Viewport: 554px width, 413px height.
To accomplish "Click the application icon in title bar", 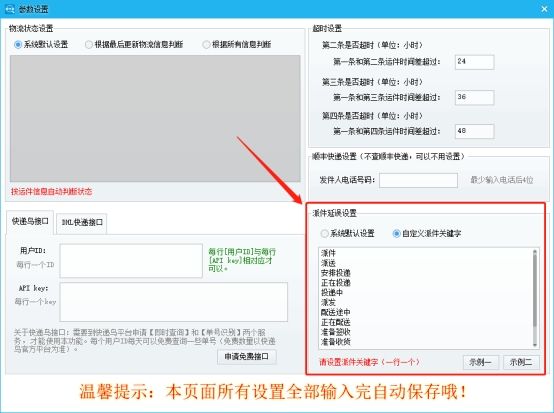I will pos(10,9).
